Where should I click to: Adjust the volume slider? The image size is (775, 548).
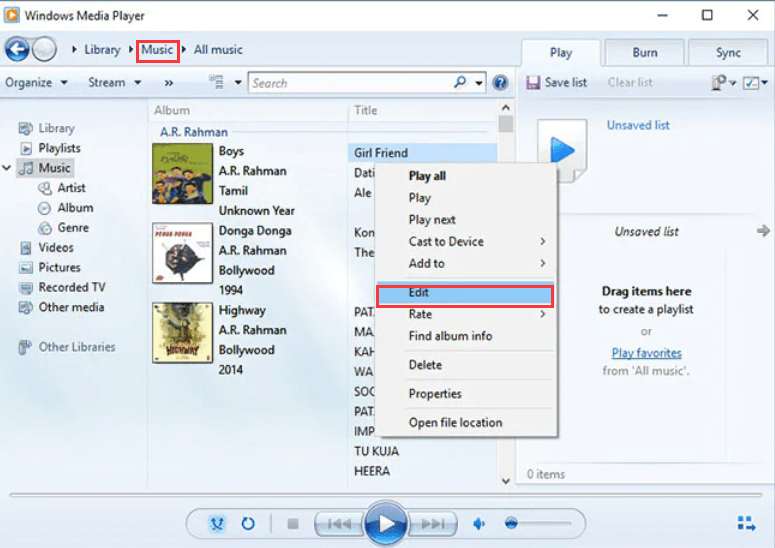538,523
